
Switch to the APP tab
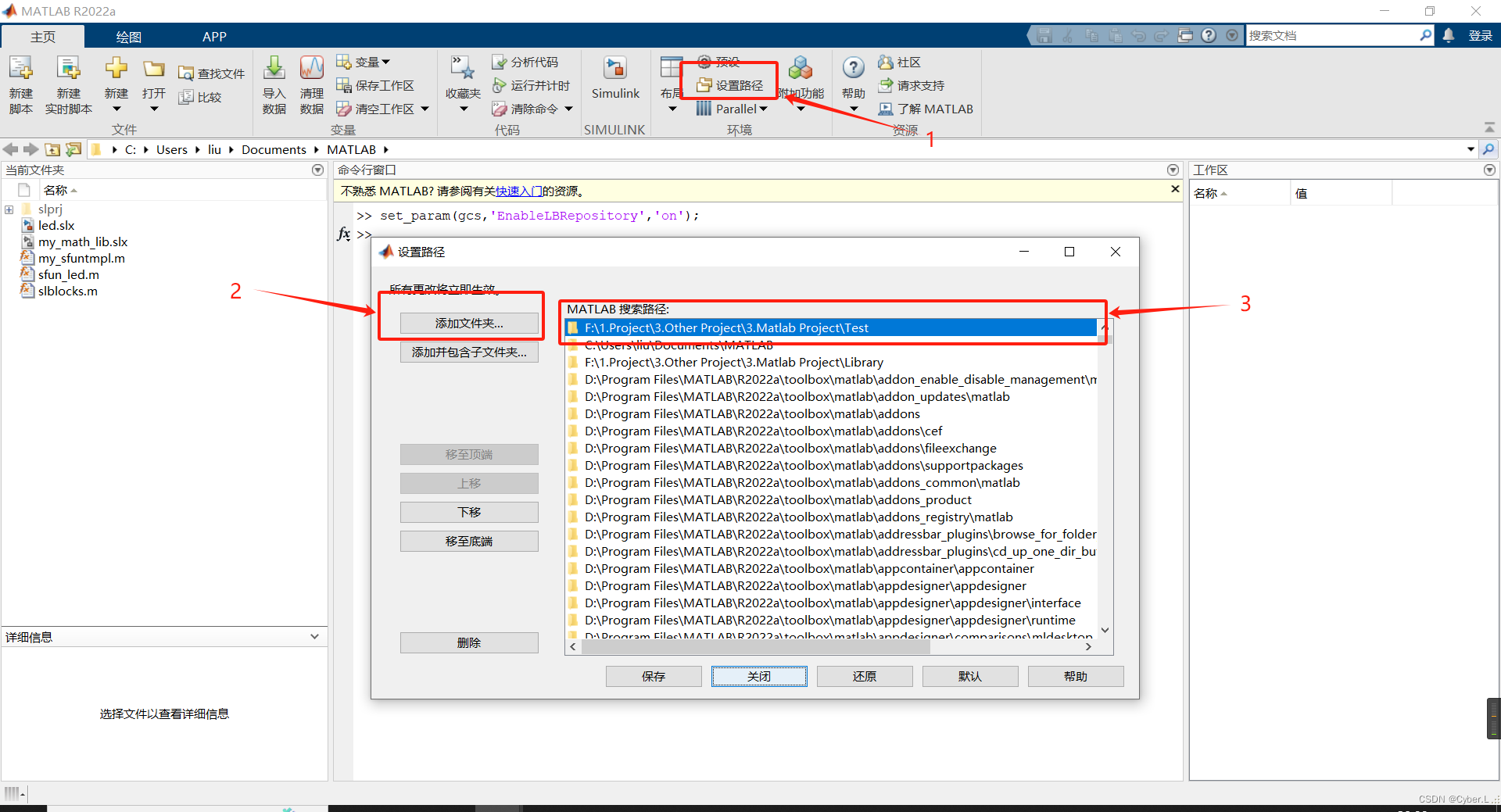[214, 36]
